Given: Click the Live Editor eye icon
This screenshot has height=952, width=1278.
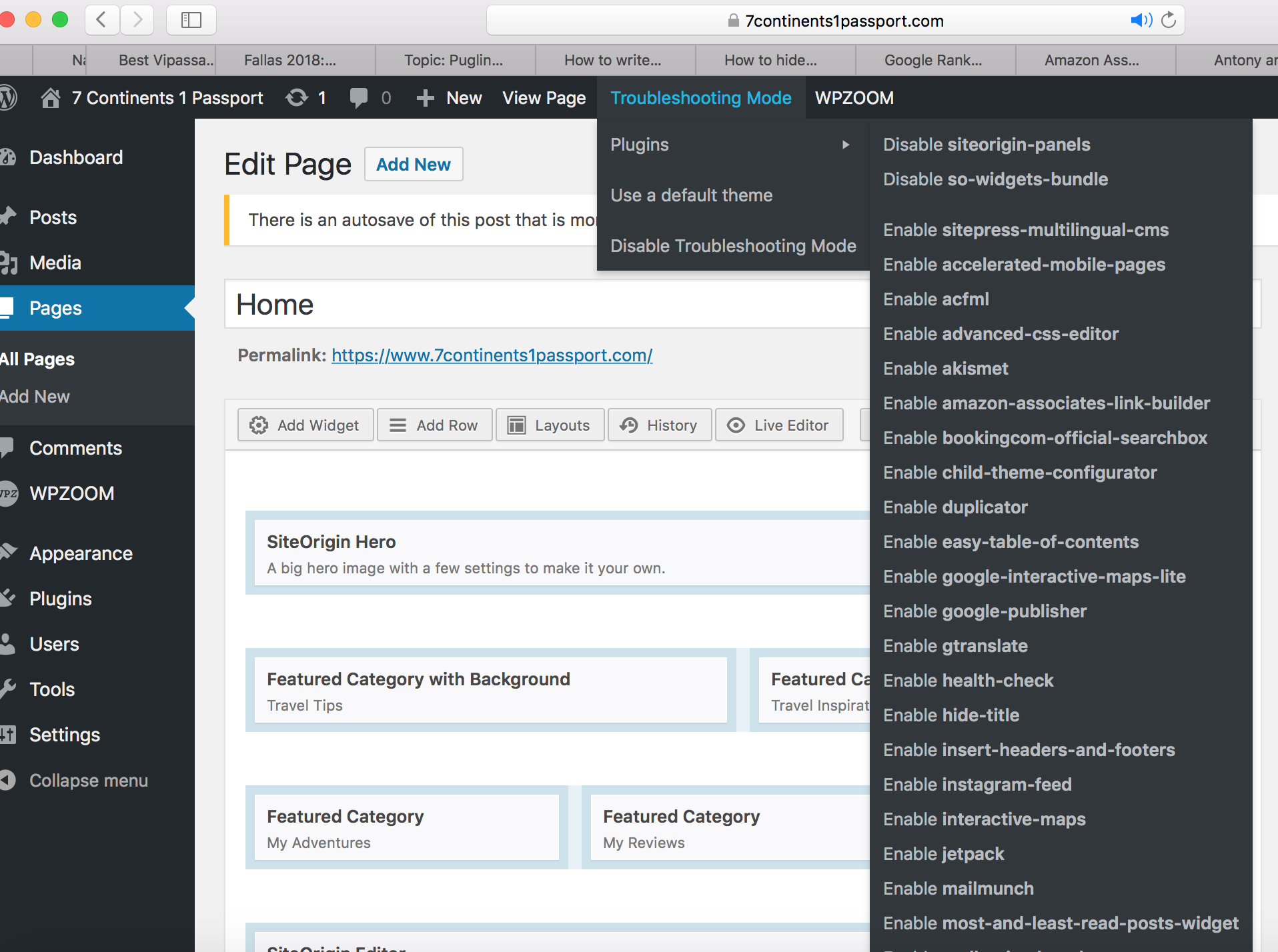Looking at the screenshot, I should [x=736, y=425].
